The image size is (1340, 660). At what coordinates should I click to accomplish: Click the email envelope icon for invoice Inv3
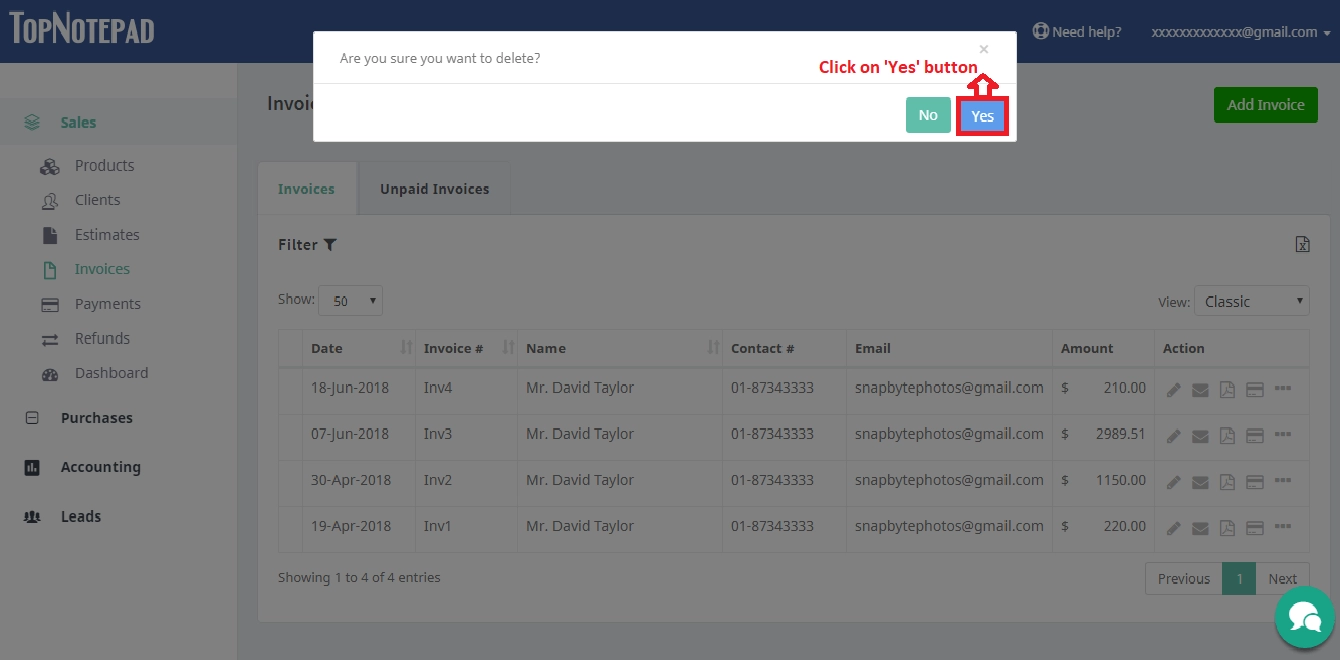[x=1200, y=434]
